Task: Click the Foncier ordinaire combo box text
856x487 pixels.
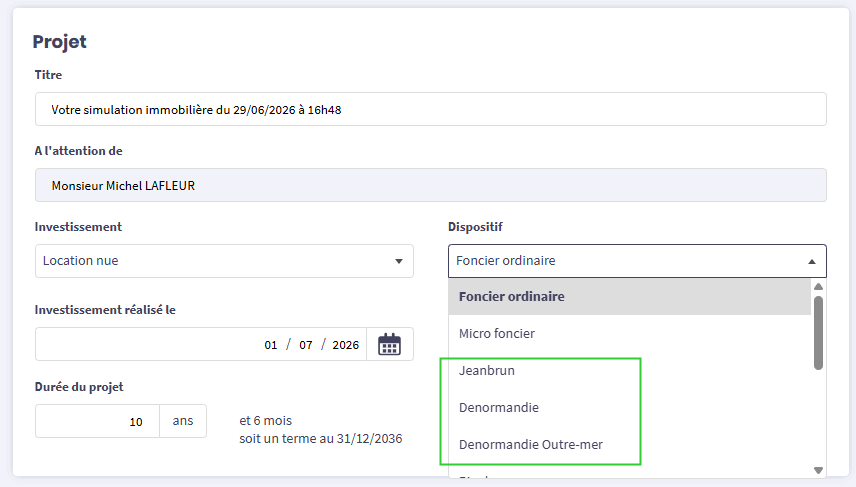Action: tap(506, 261)
